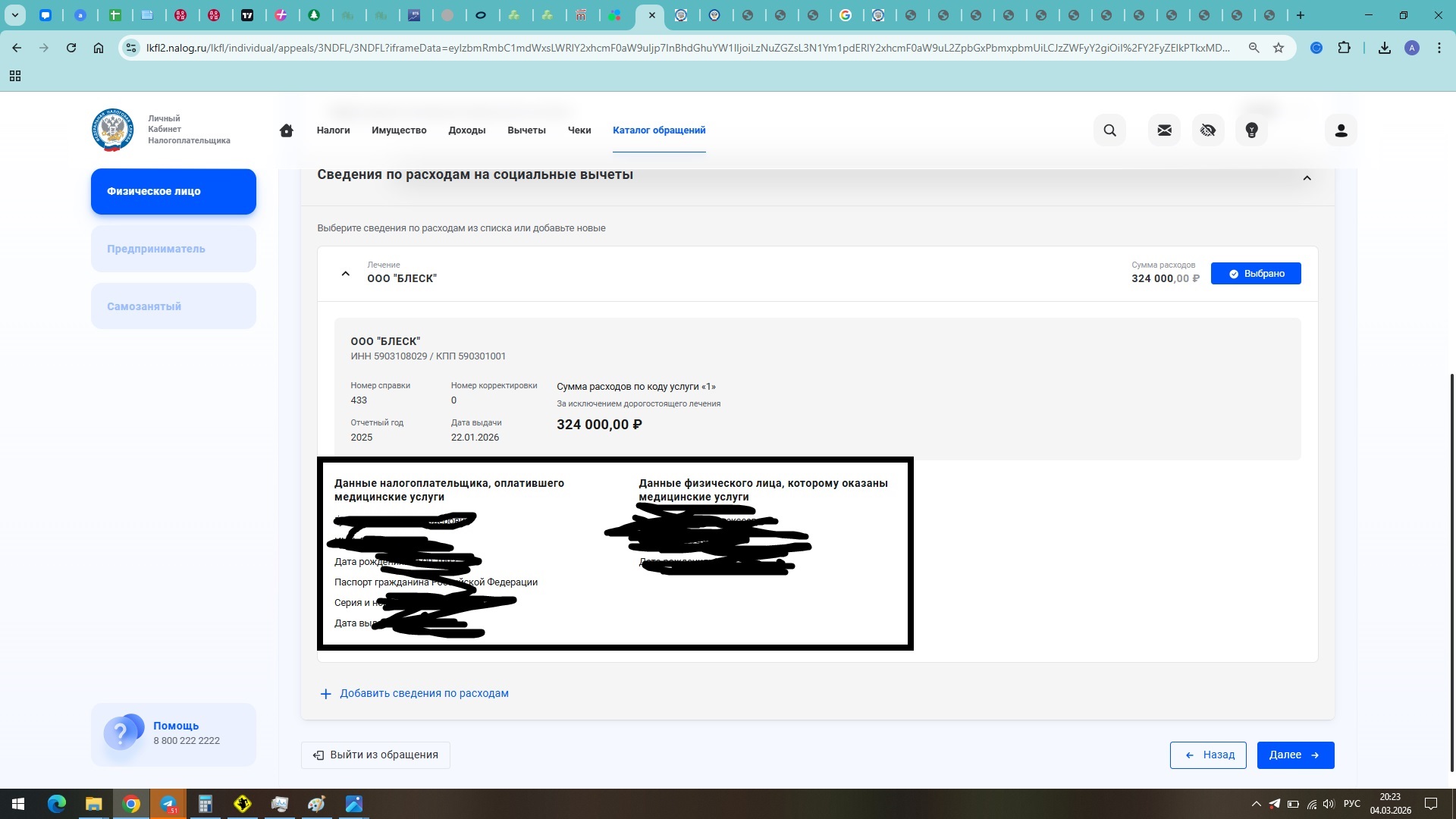Open messages envelope icon

(x=1164, y=130)
